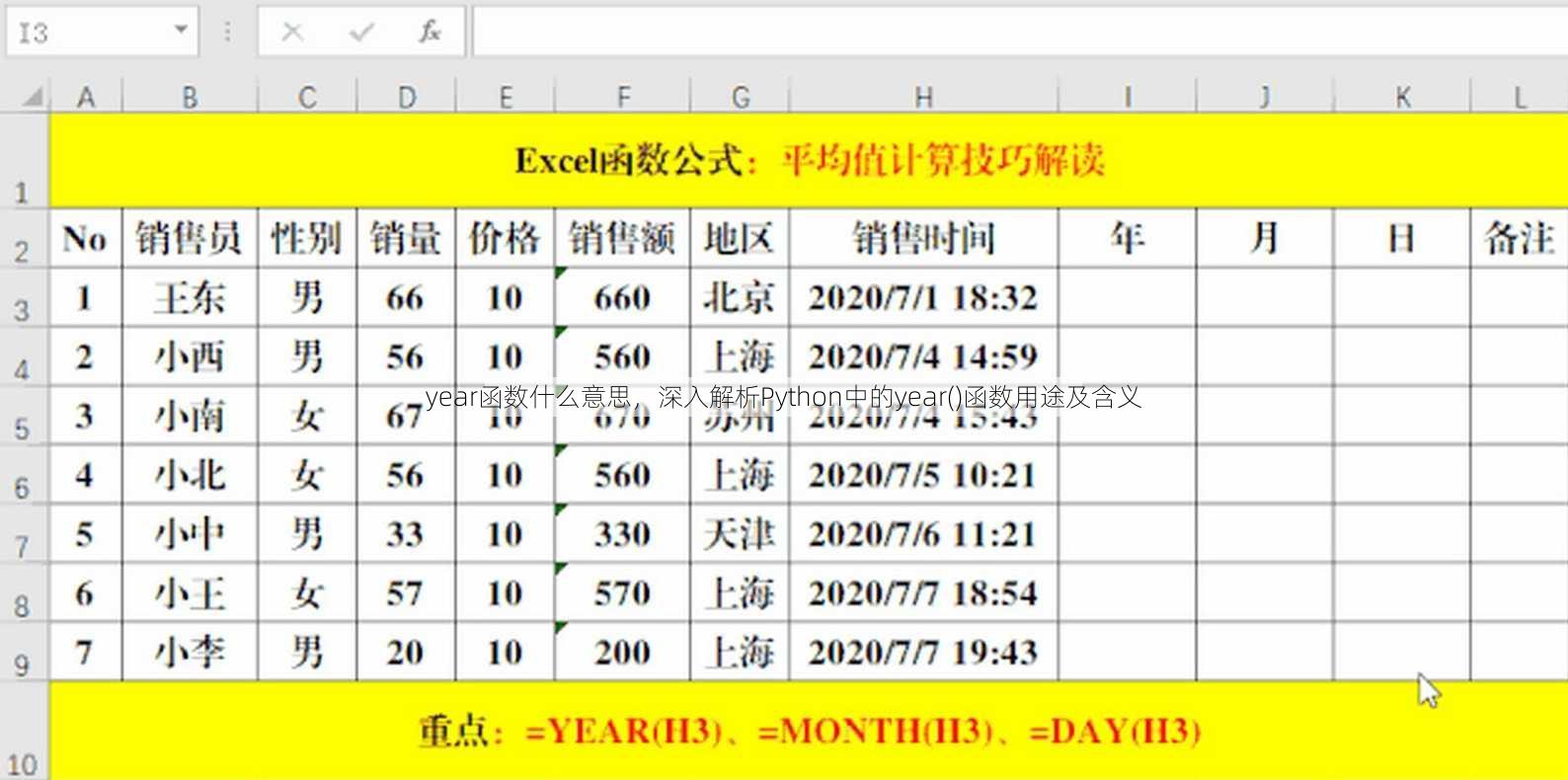Viewport: 1568px width, 780px height.
Task: Select column B header
Action: [190, 97]
